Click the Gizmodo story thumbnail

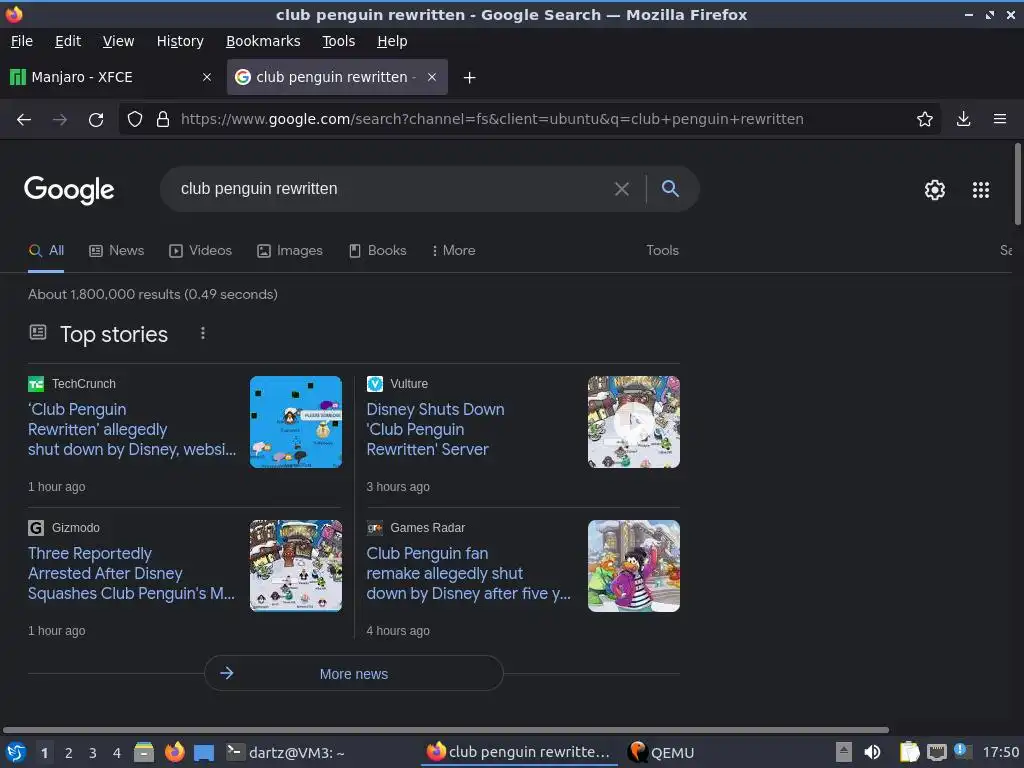click(296, 566)
